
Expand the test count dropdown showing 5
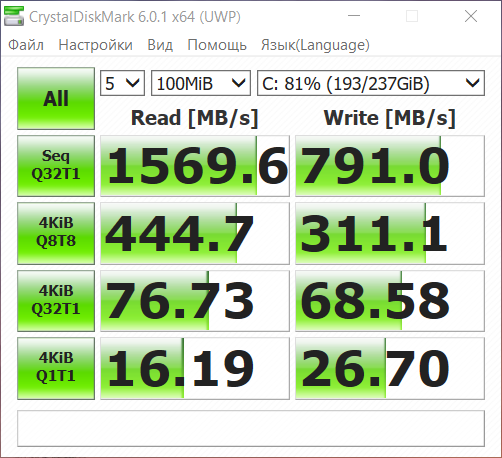122,83
